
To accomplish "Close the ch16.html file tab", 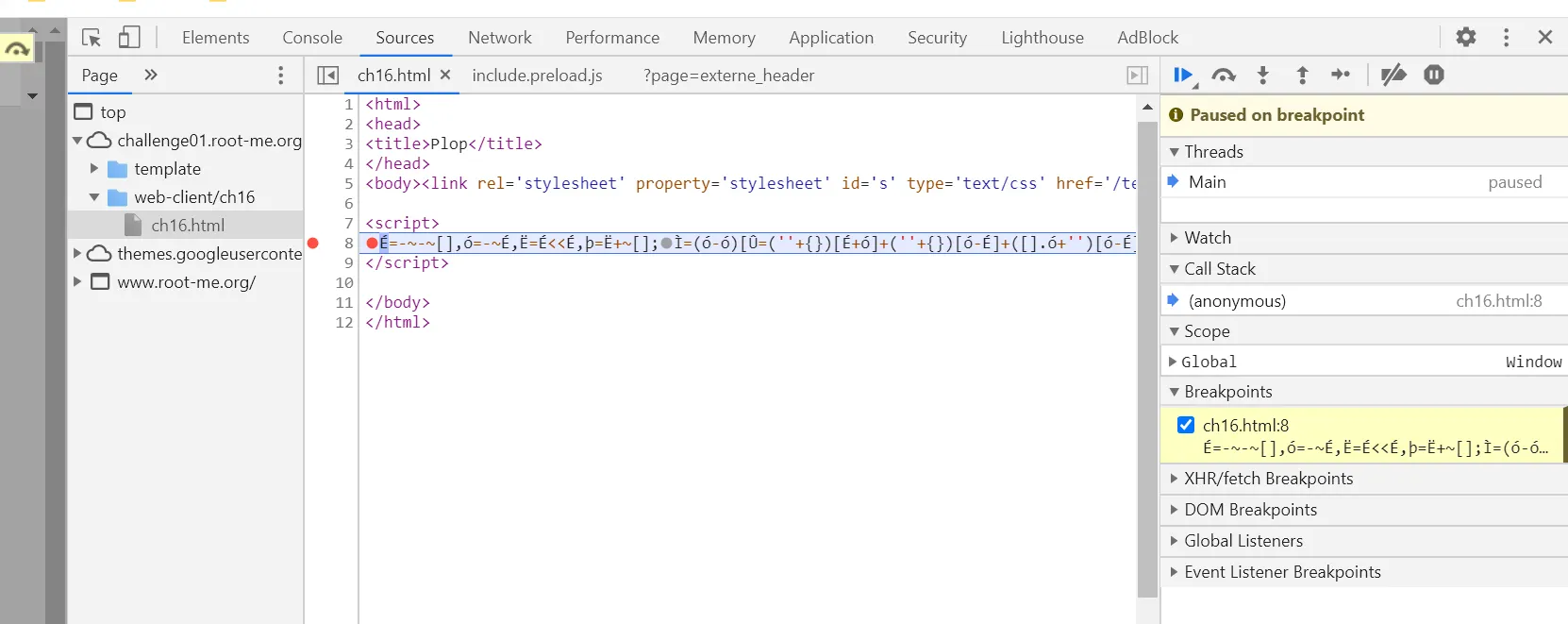I will [x=445, y=75].
